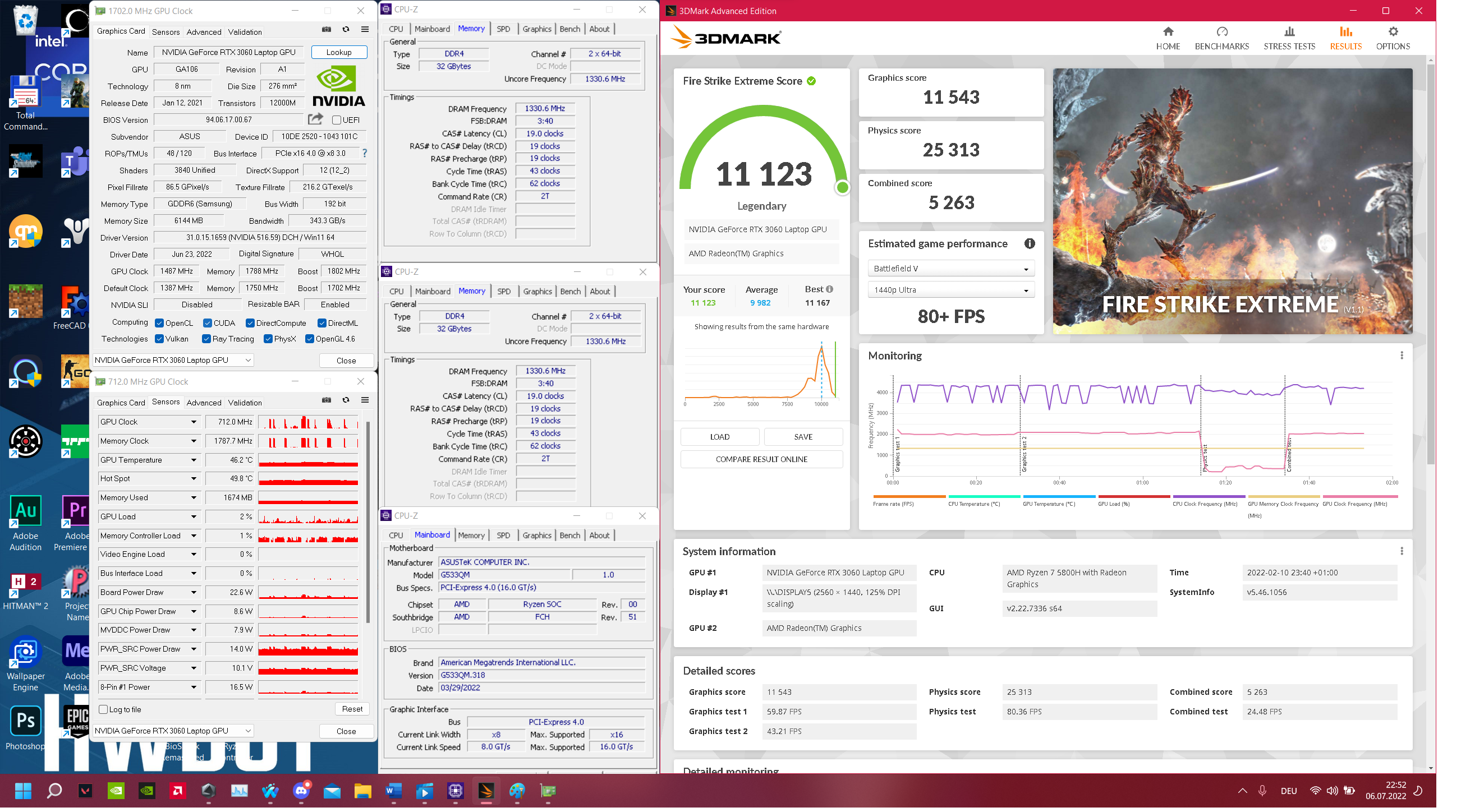Open 3DMark HOME section

point(1167,38)
